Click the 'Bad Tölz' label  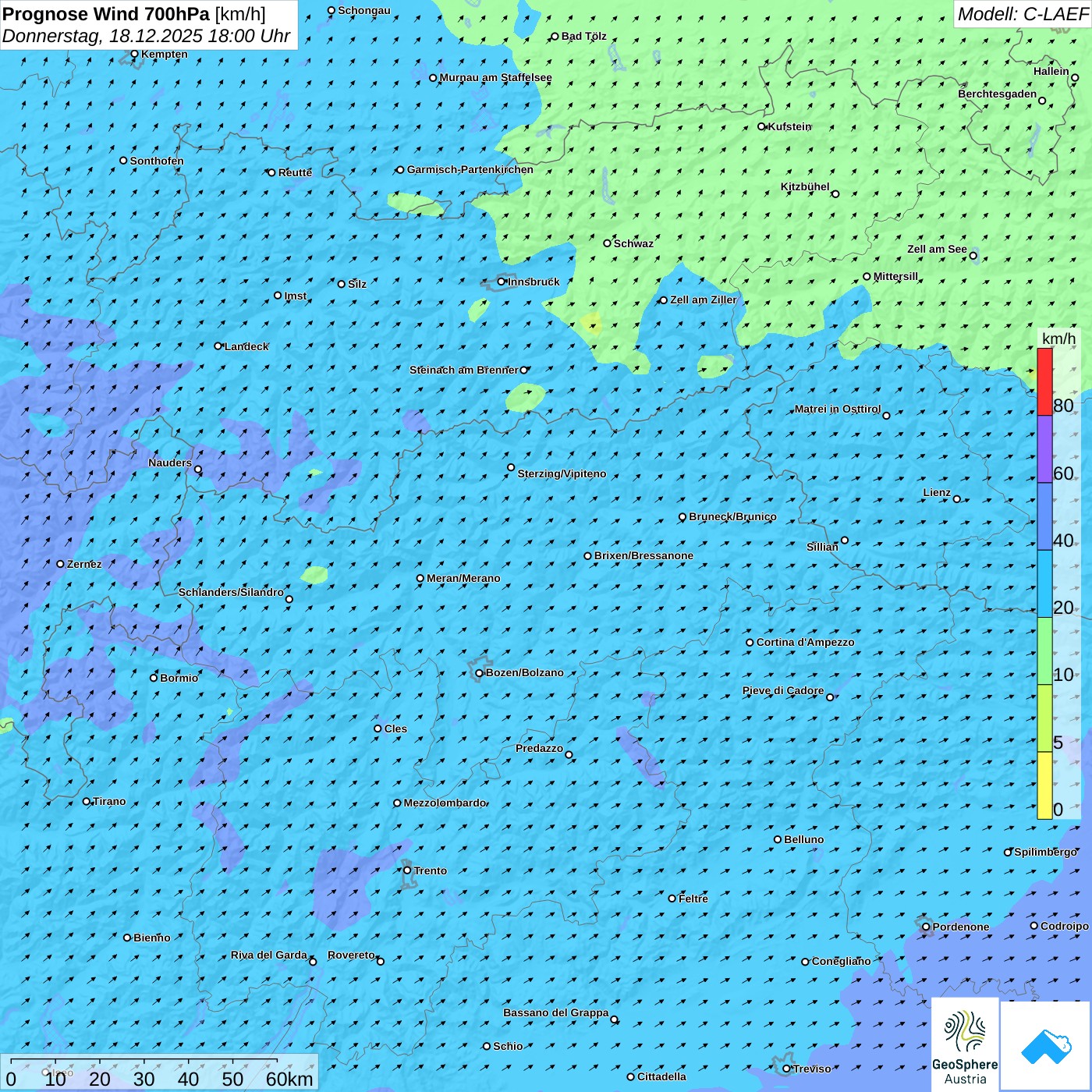pyautogui.click(x=583, y=37)
